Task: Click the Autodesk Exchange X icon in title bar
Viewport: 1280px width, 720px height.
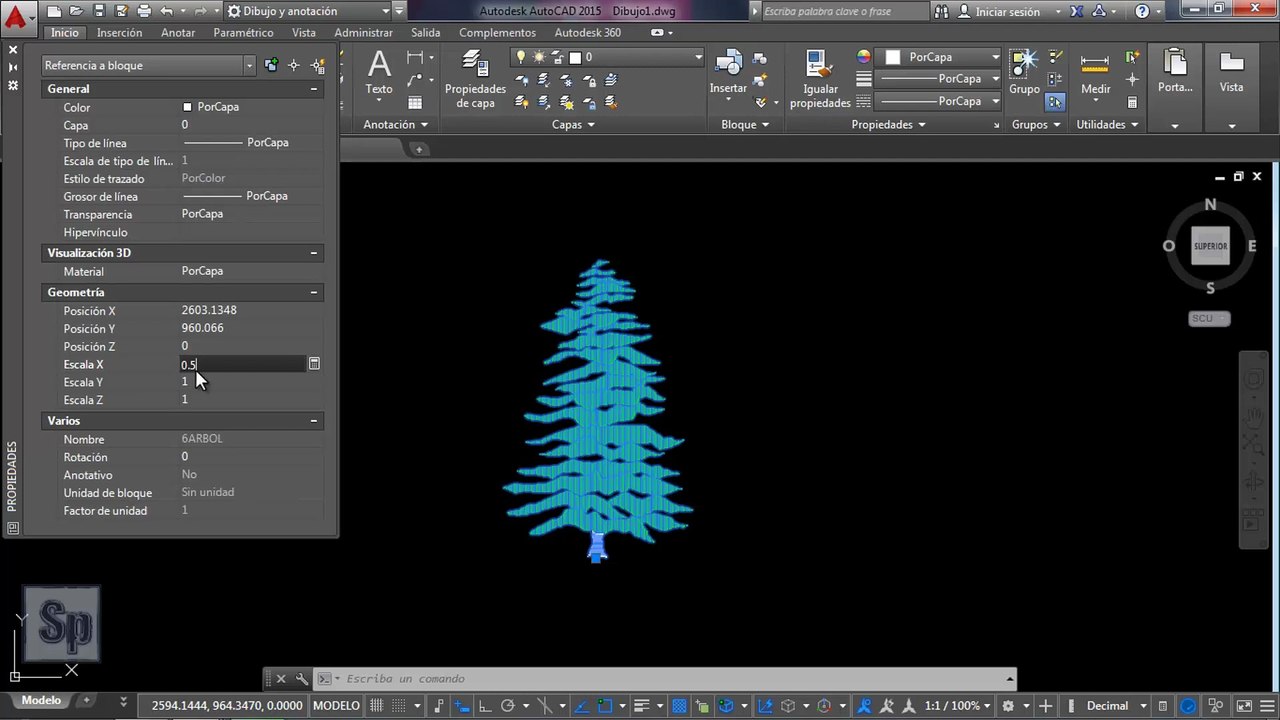Action: (1076, 12)
